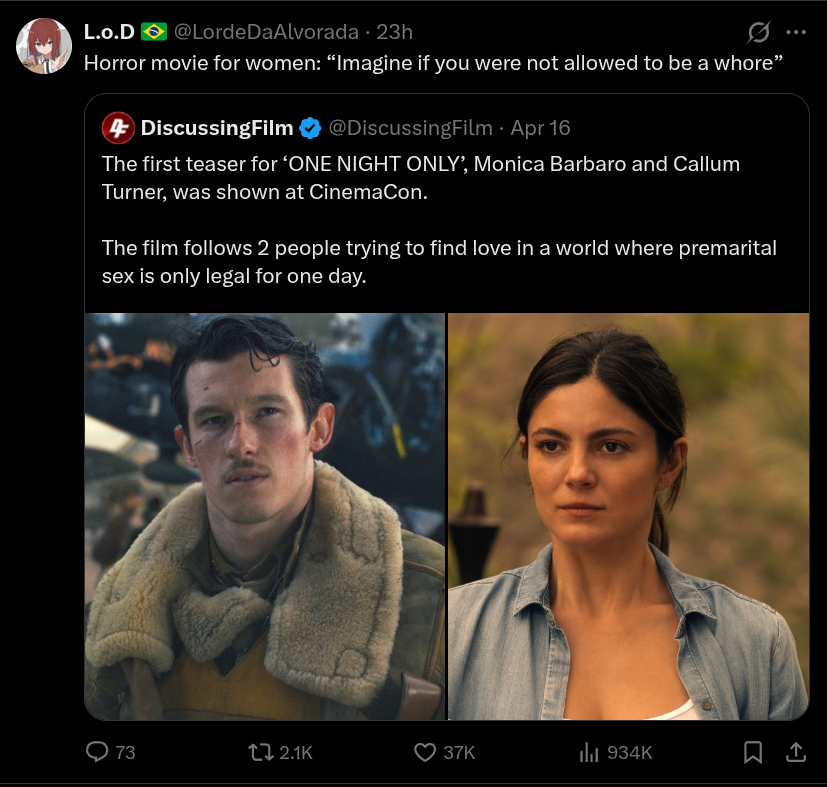The height and width of the screenshot is (787, 827).
Task: Open view analytics icon showing 934K
Action: coord(590,751)
